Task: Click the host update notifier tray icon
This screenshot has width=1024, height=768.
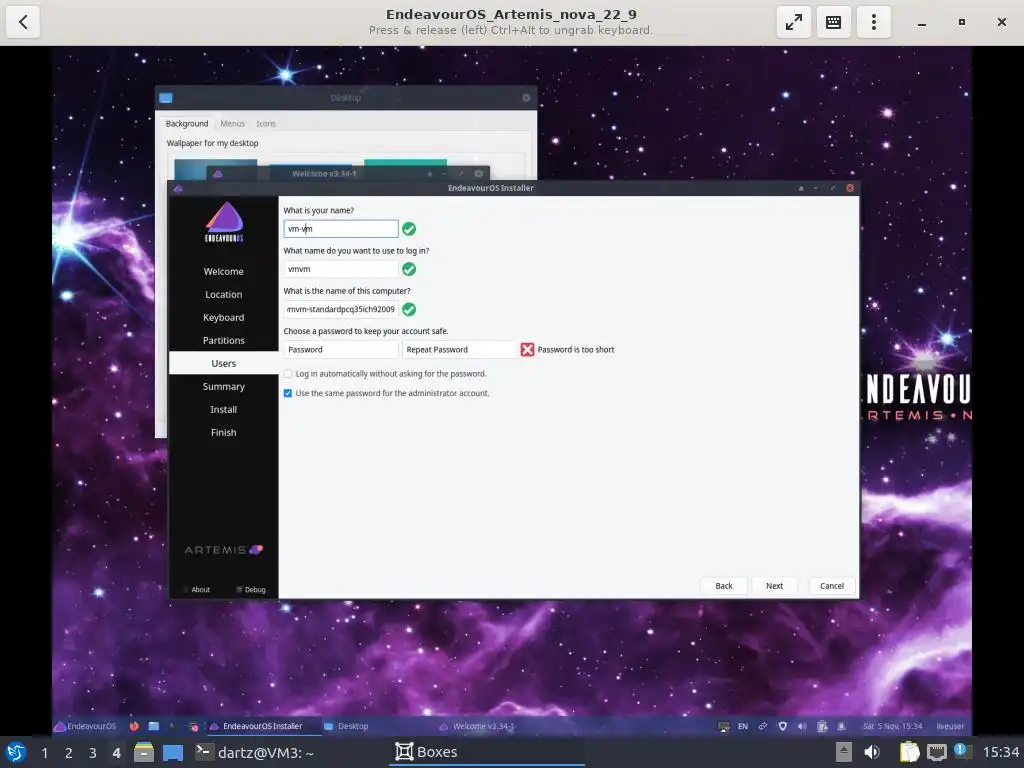Action: coord(963,751)
